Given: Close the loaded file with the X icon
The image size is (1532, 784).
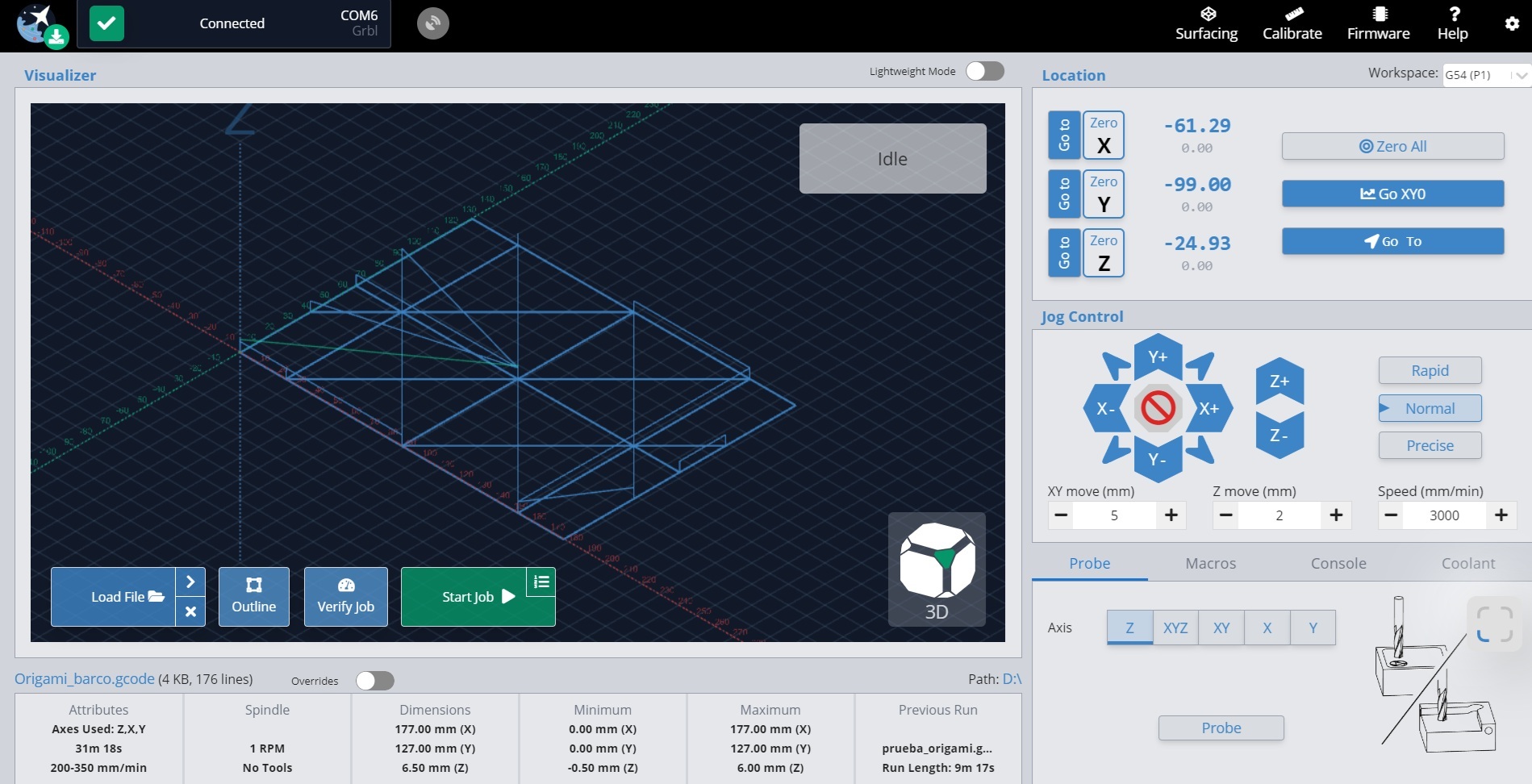Looking at the screenshot, I should pyautogui.click(x=190, y=611).
